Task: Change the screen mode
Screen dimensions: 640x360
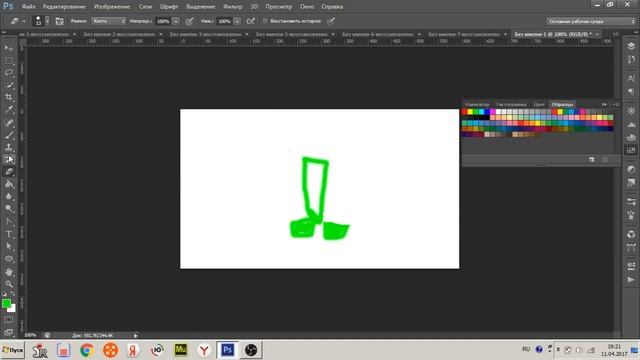Action: [9, 332]
